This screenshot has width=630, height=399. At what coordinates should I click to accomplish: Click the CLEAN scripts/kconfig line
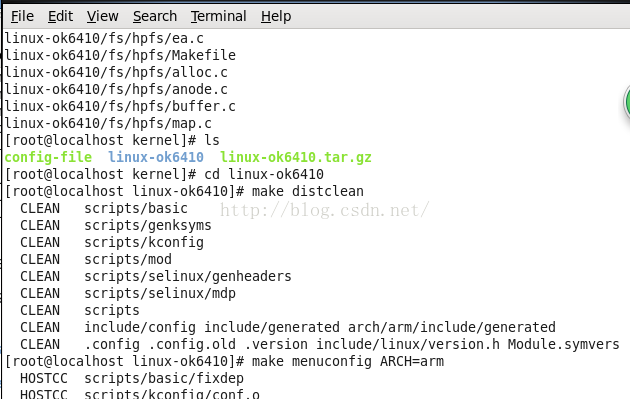[x=112, y=242]
